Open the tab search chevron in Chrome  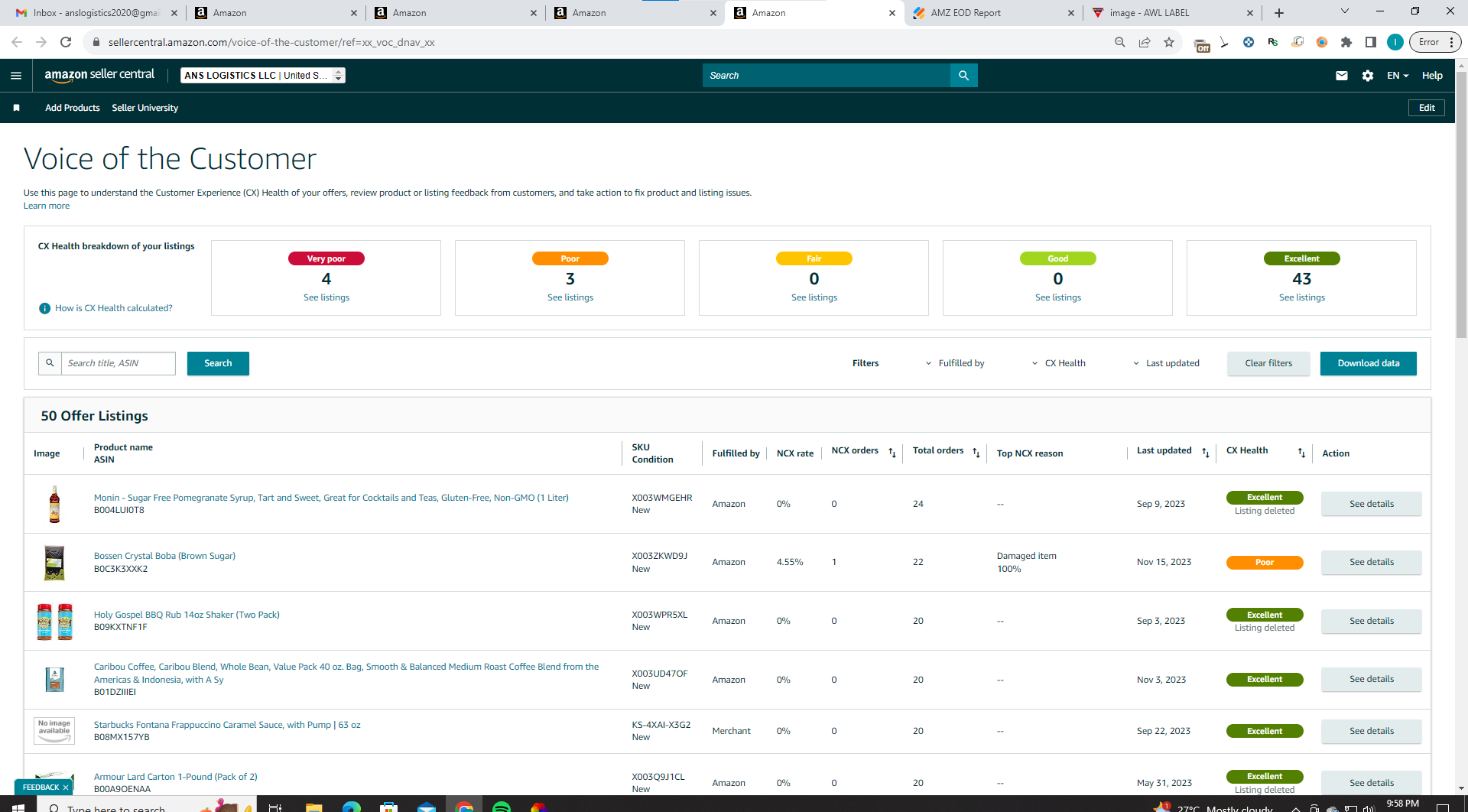[1345, 11]
